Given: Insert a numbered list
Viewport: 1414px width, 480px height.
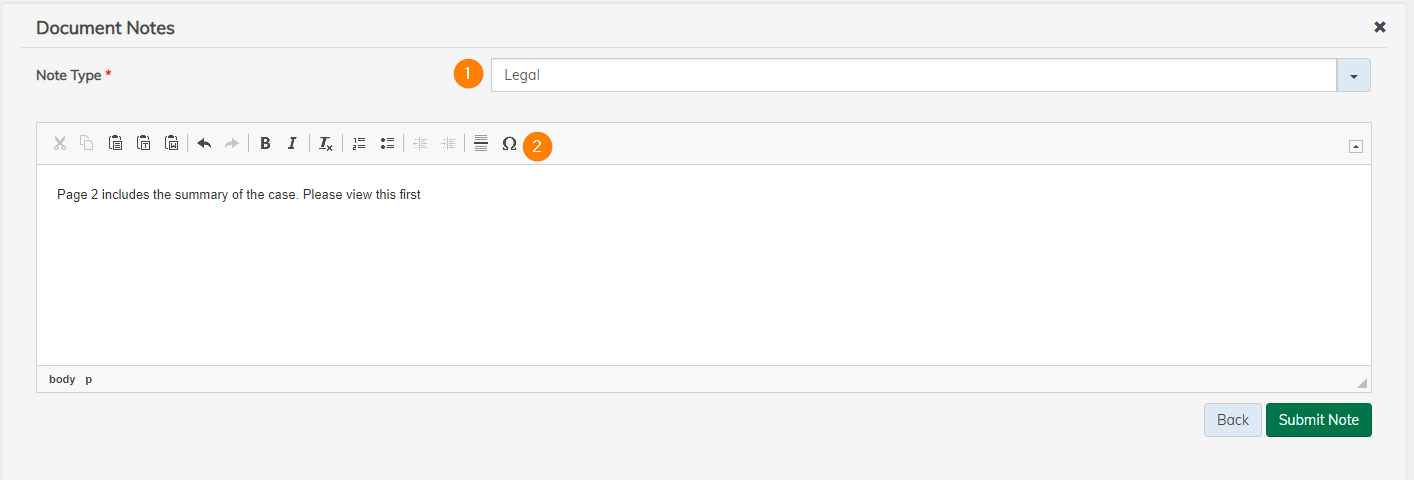Looking at the screenshot, I should point(360,144).
